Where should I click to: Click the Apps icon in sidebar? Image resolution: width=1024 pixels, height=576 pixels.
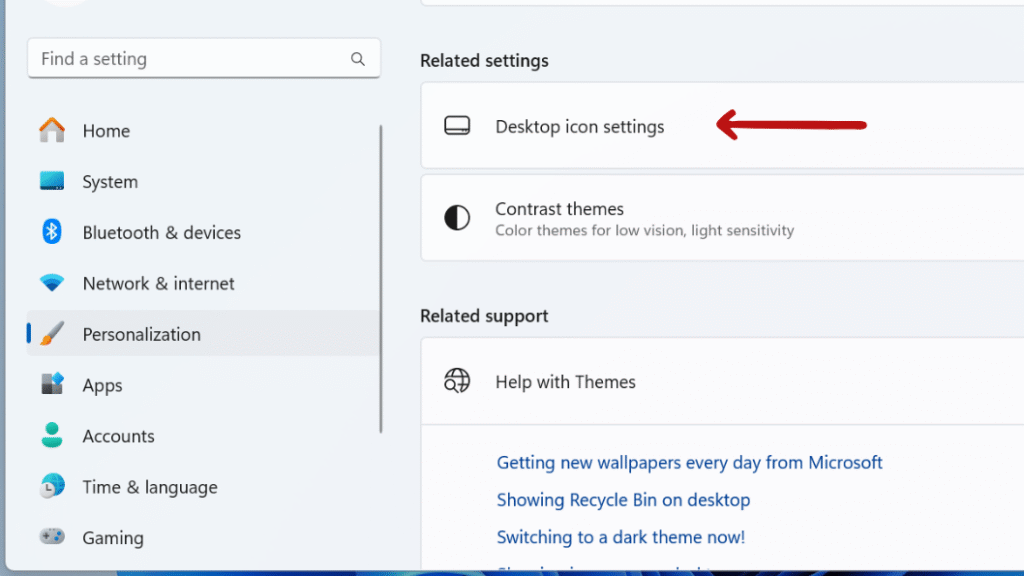click(x=52, y=384)
